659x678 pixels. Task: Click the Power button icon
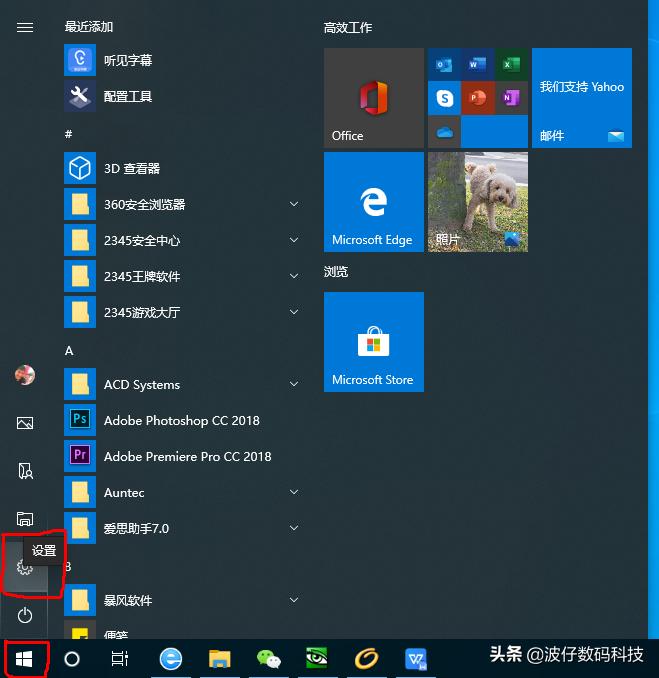pos(25,615)
